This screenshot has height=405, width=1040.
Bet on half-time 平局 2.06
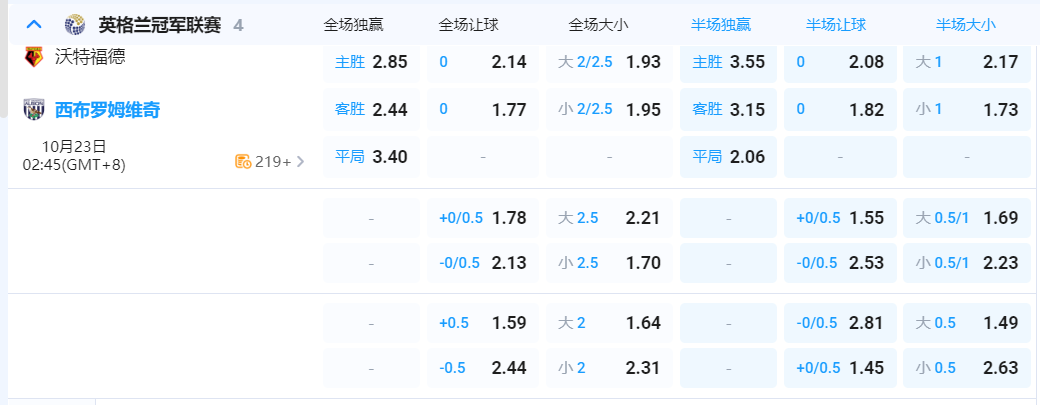pyautogui.click(x=727, y=157)
